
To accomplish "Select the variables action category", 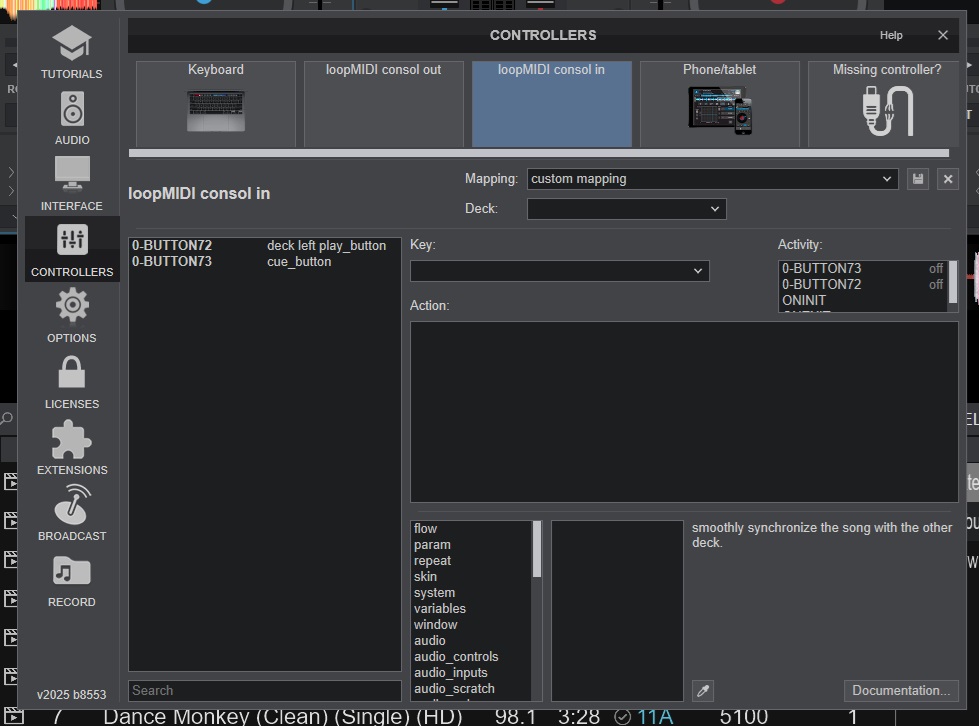I will click(471, 609).
